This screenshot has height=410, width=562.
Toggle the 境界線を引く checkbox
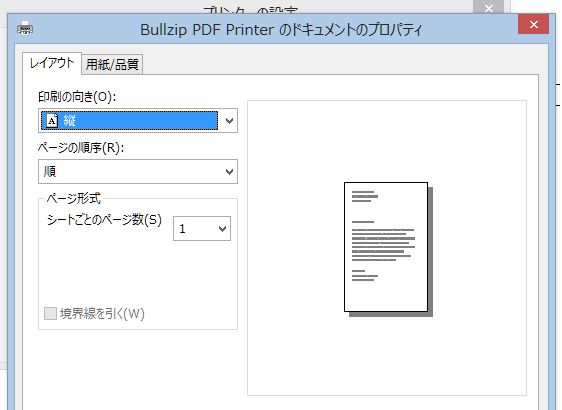[x=50, y=313]
